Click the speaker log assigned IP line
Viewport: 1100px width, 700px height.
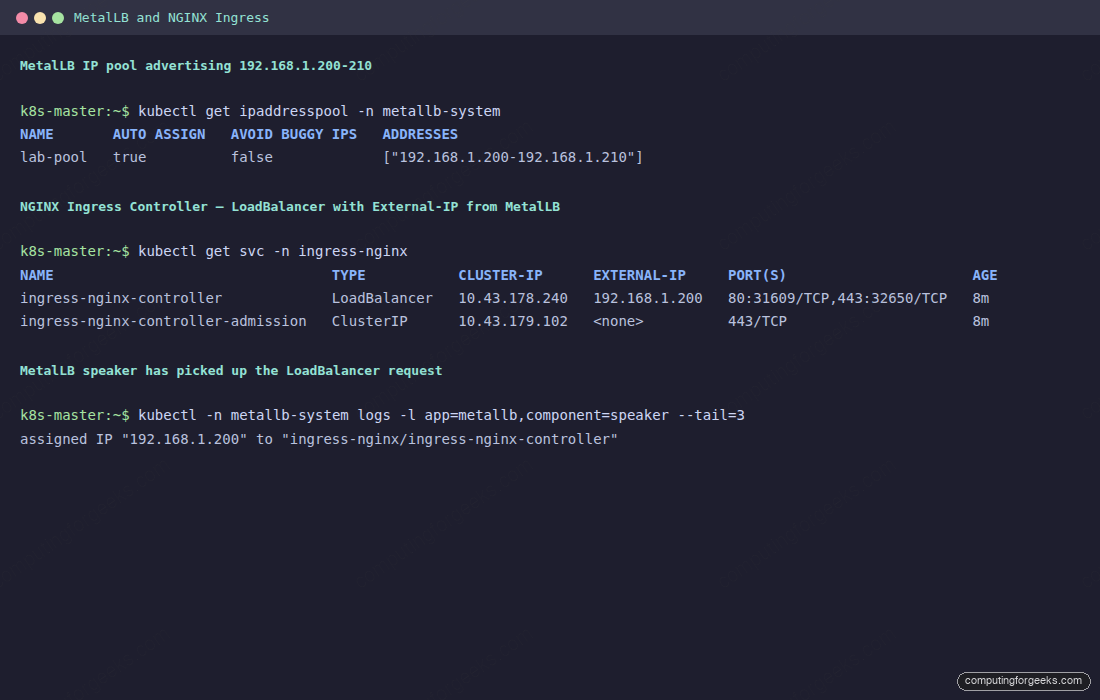tap(316, 438)
